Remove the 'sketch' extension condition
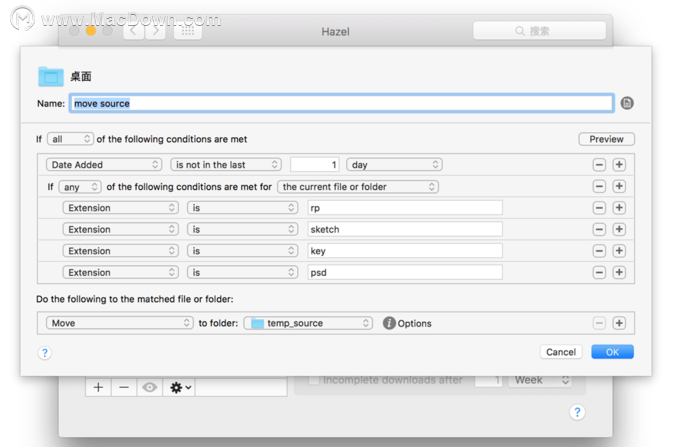This screenshot has height=447, width=677. 599,229
